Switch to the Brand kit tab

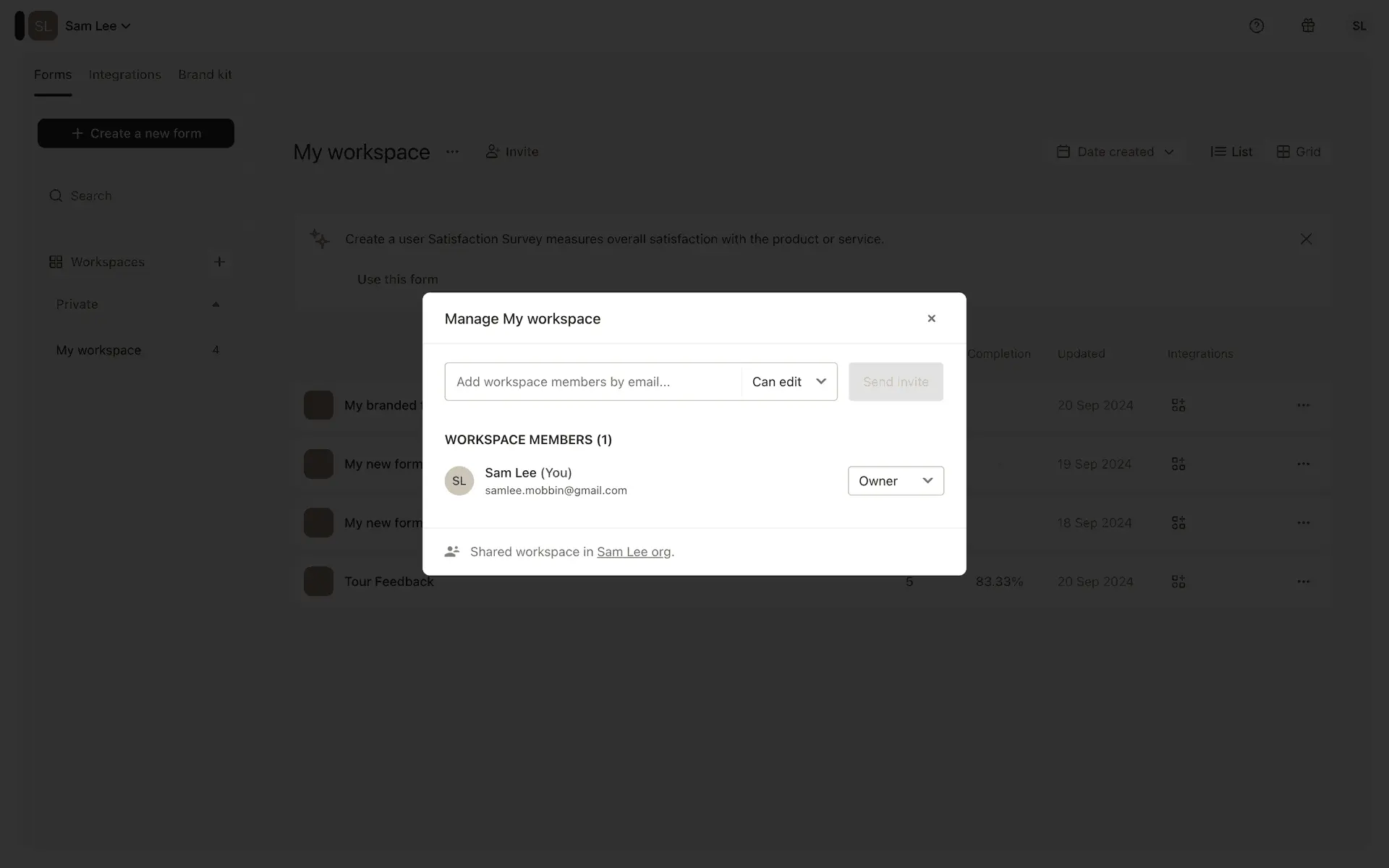point(205,75)
